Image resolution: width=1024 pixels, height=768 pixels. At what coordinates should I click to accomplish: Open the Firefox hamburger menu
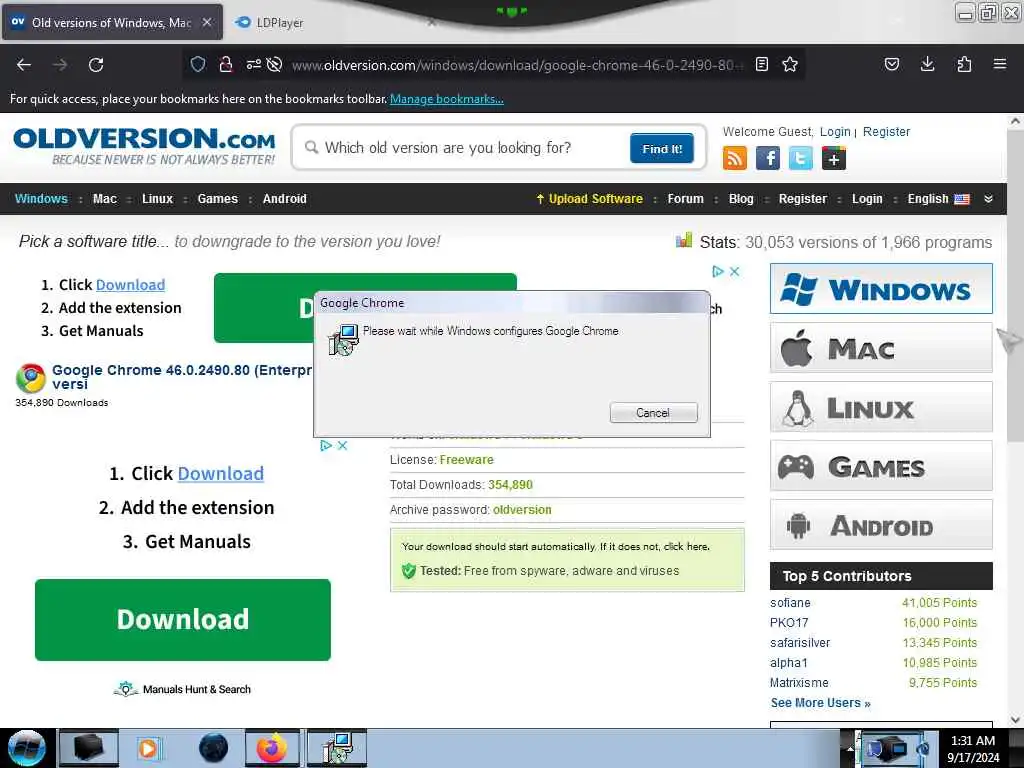click(x=1000, y=64)
